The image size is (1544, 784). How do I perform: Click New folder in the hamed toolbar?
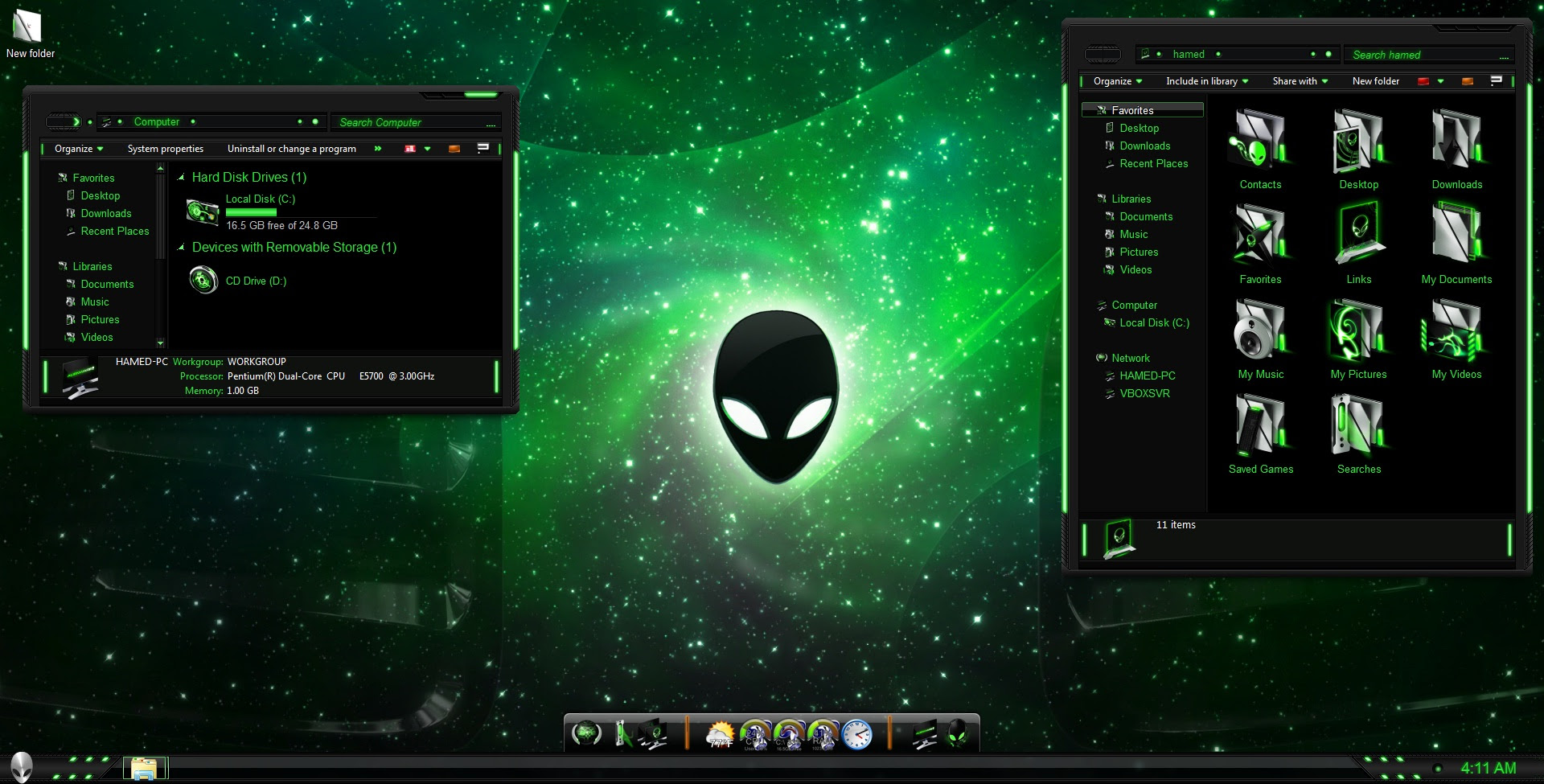1375,81
